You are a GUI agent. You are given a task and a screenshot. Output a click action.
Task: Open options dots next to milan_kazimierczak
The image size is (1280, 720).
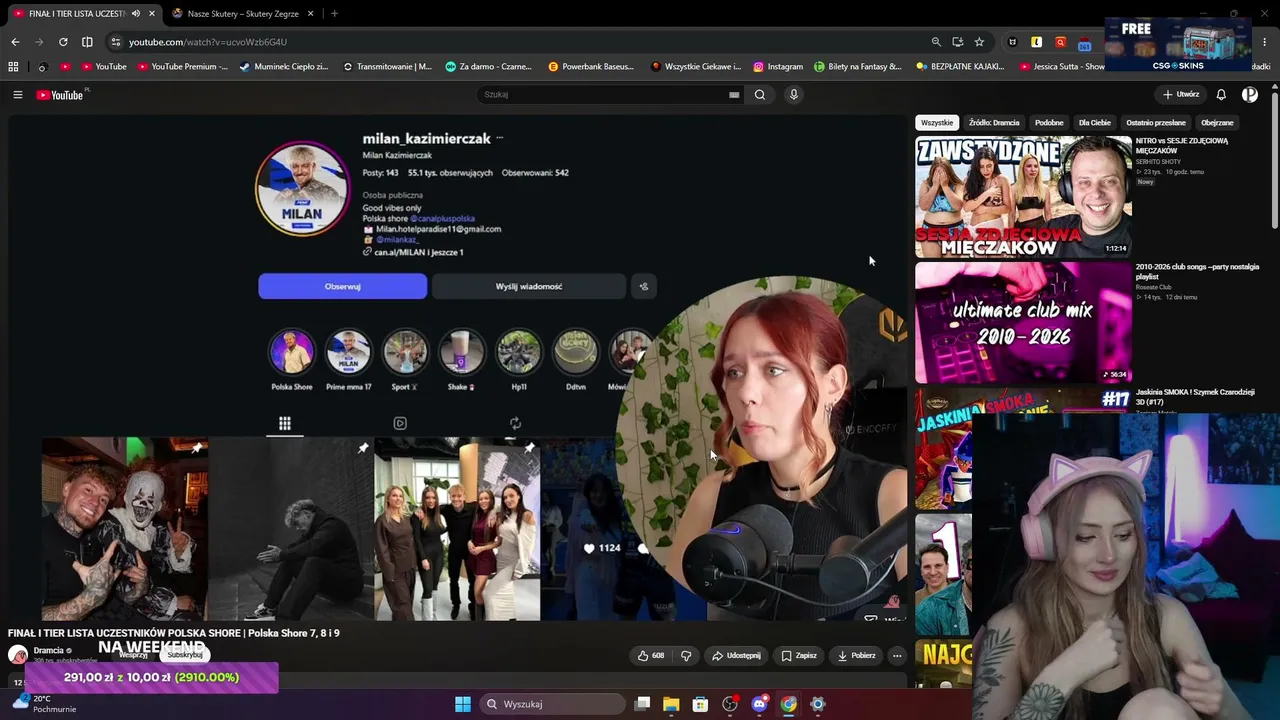[500, 138]
